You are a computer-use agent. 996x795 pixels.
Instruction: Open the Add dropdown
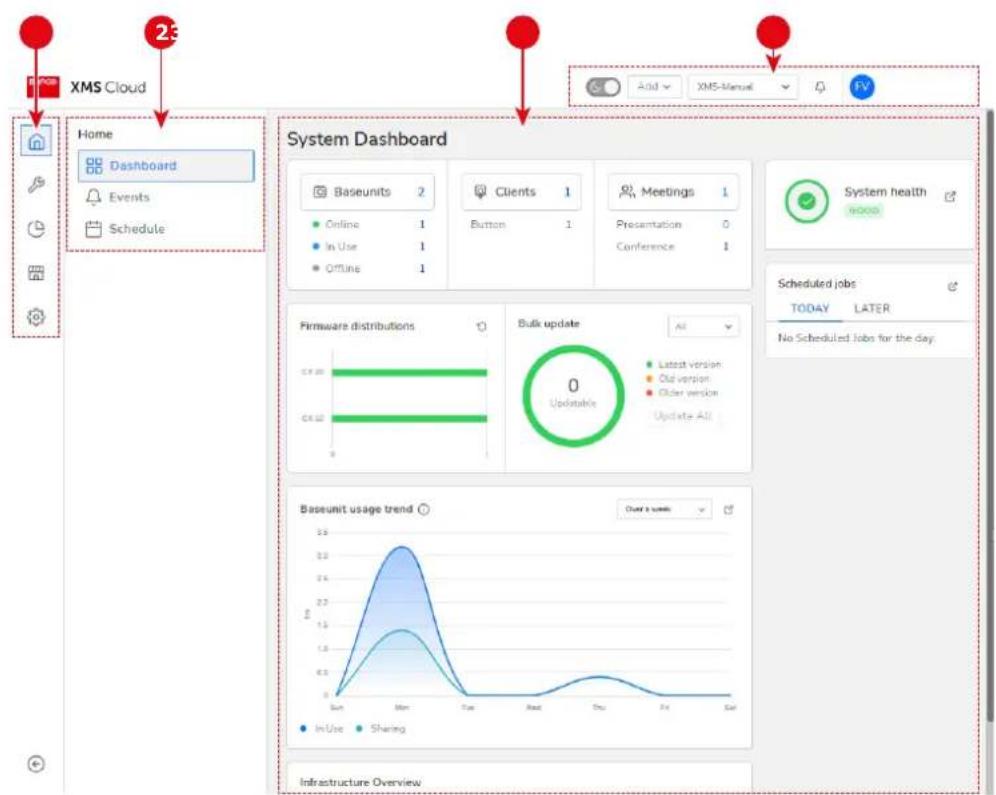tap(654, 86)
